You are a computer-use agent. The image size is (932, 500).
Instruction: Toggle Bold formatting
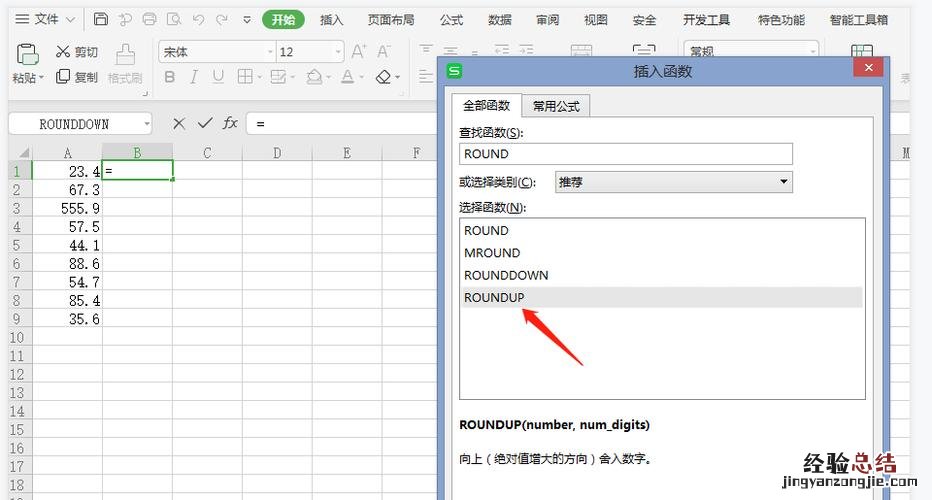coord(169,77)
